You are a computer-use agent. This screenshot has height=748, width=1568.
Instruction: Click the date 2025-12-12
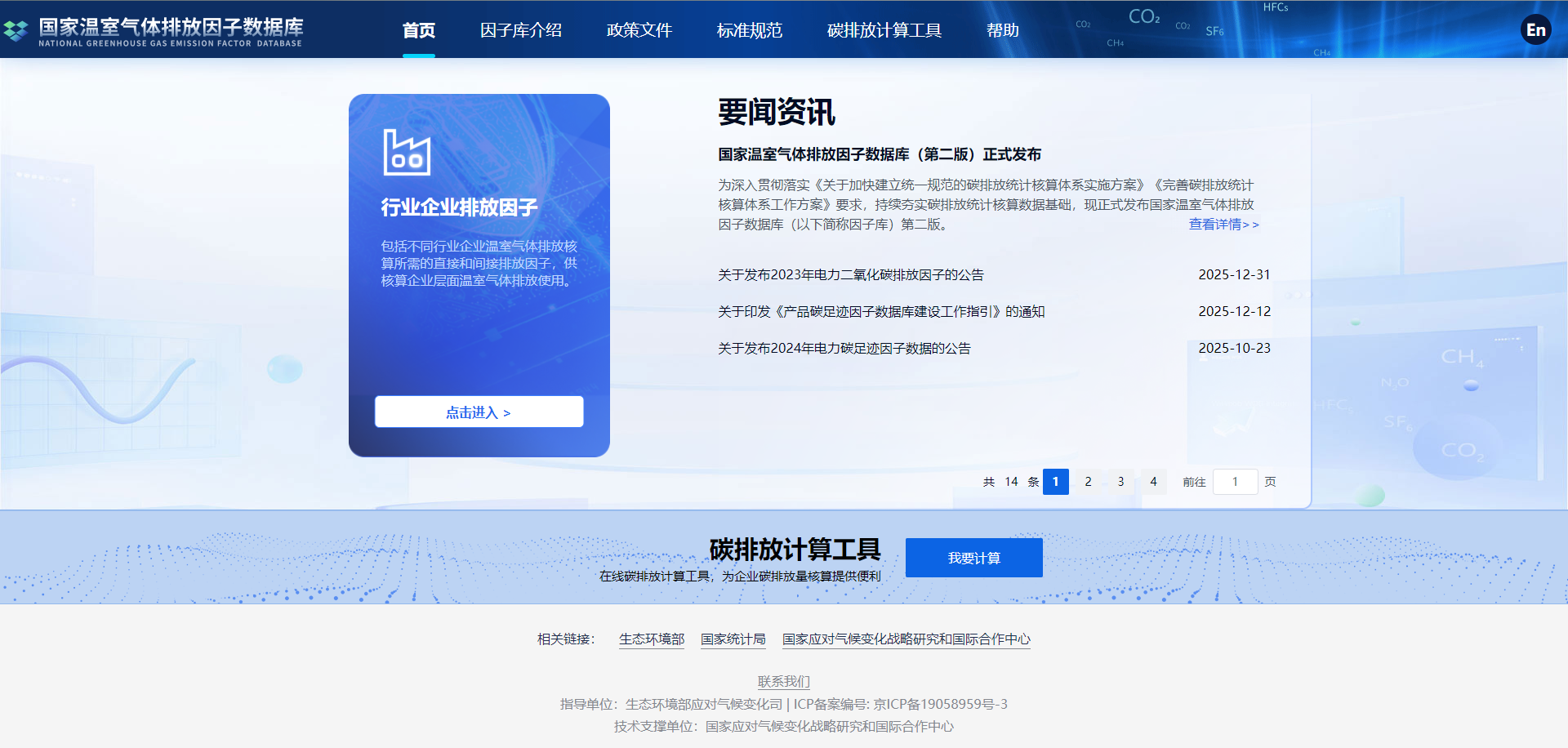[1234, 311]
